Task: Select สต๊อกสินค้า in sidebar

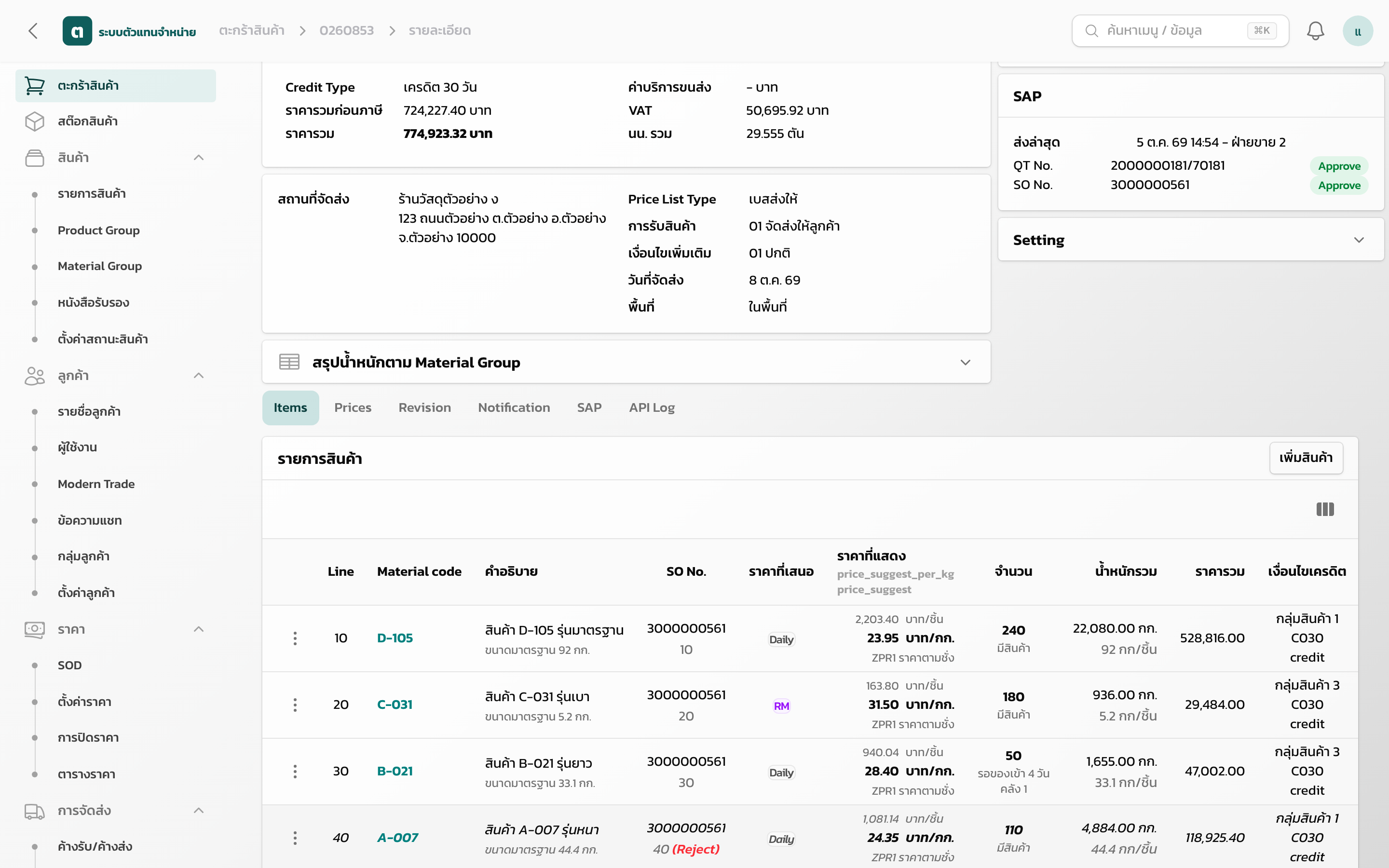Action: coord(115,121)
